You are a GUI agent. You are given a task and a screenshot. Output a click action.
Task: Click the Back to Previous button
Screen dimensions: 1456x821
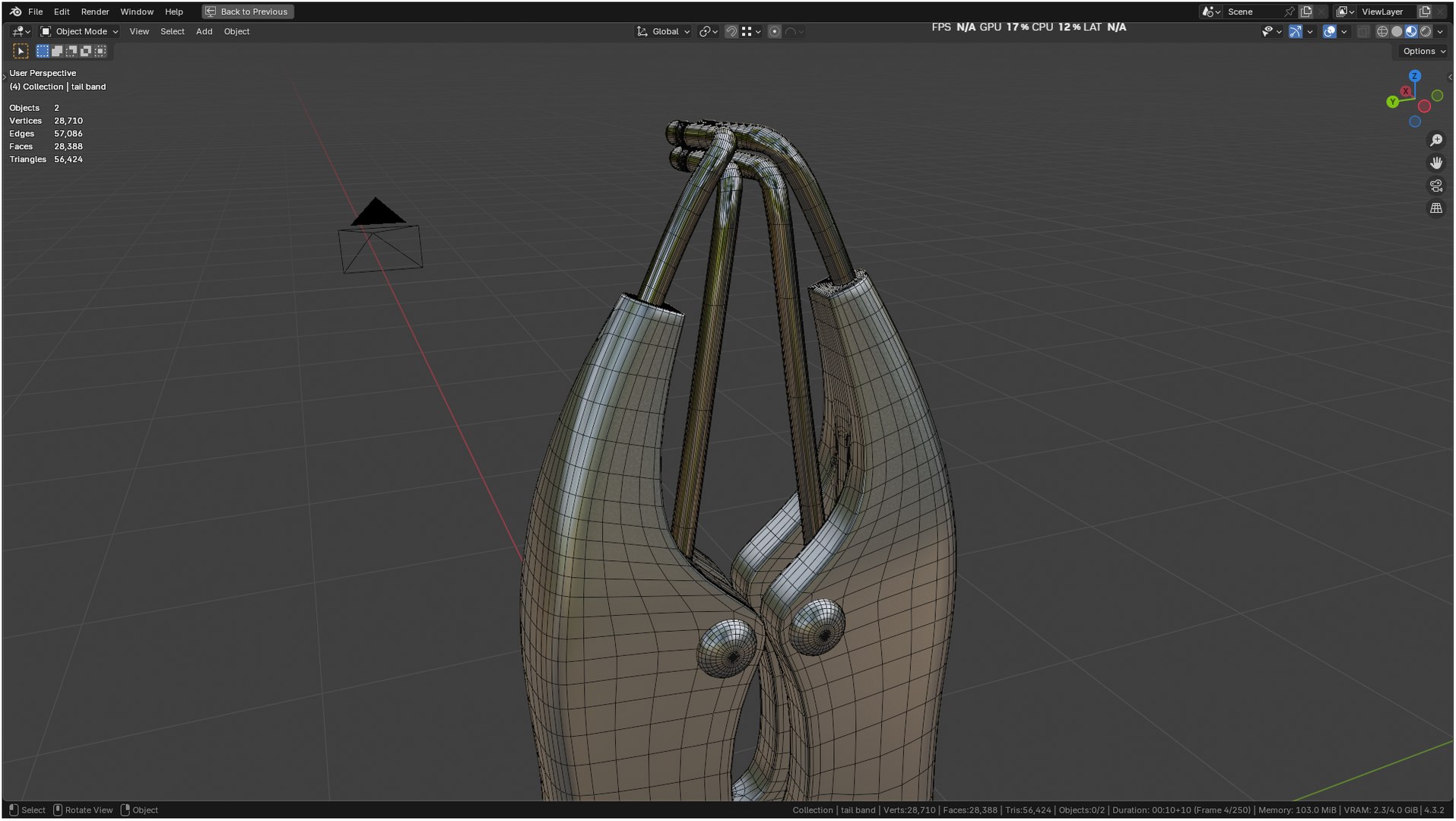pos(248,11)
